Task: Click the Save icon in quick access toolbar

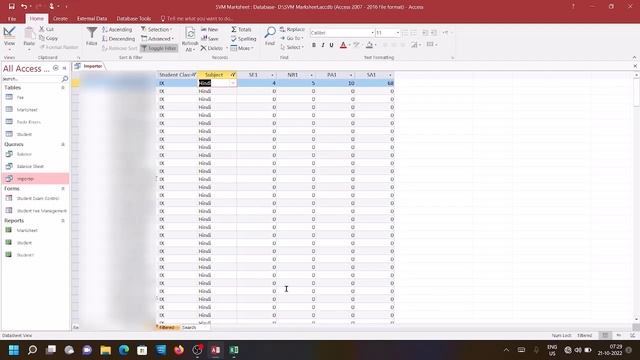Action: [x=11, y=7]
